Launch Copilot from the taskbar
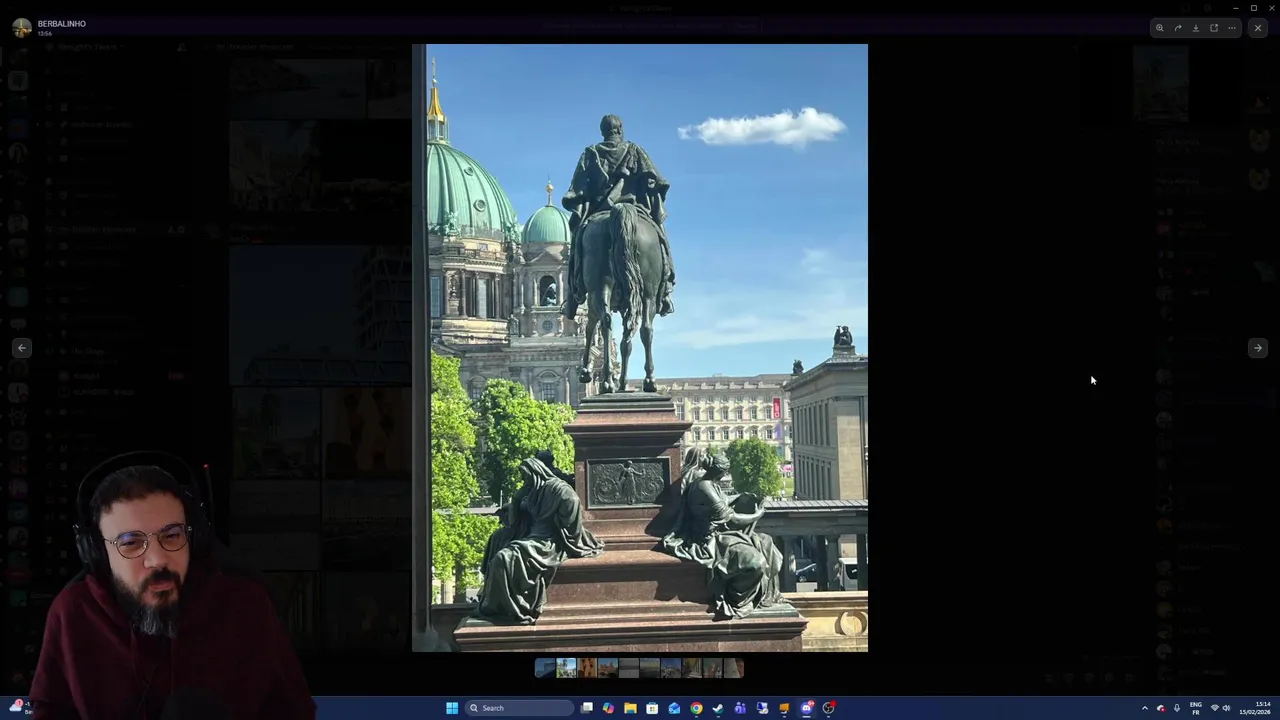 tap(608, 708)
